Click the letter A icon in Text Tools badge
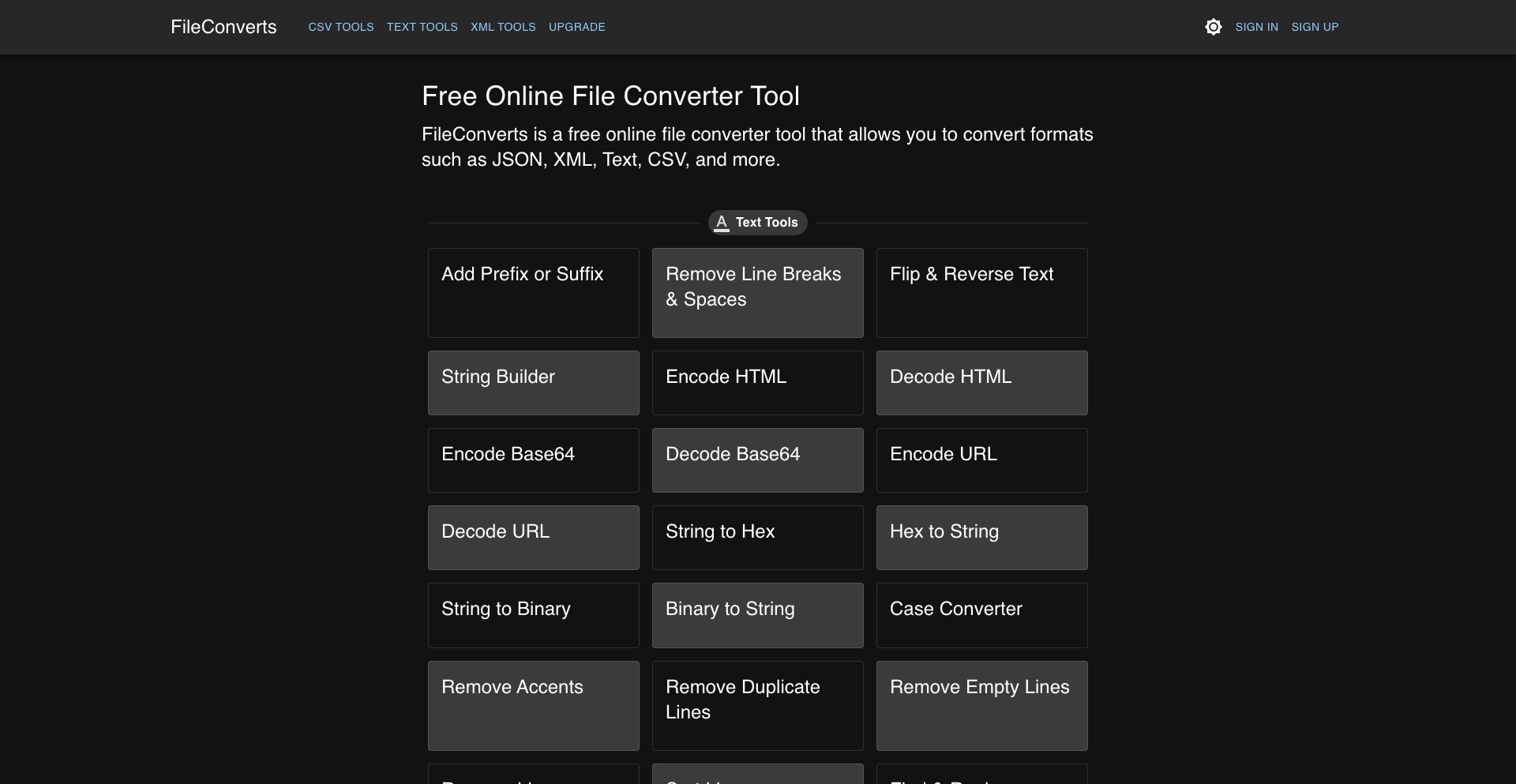 coord(722,223)
